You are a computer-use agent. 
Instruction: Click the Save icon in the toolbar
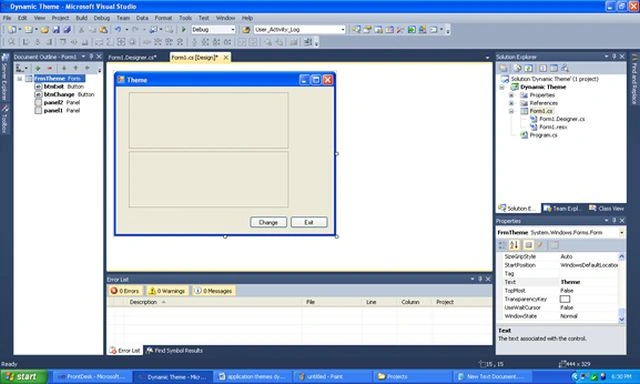(x=56, y=29)
